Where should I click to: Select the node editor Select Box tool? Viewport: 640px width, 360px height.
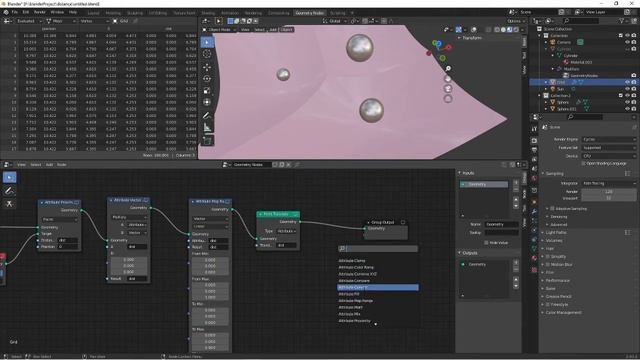[9, 177]
